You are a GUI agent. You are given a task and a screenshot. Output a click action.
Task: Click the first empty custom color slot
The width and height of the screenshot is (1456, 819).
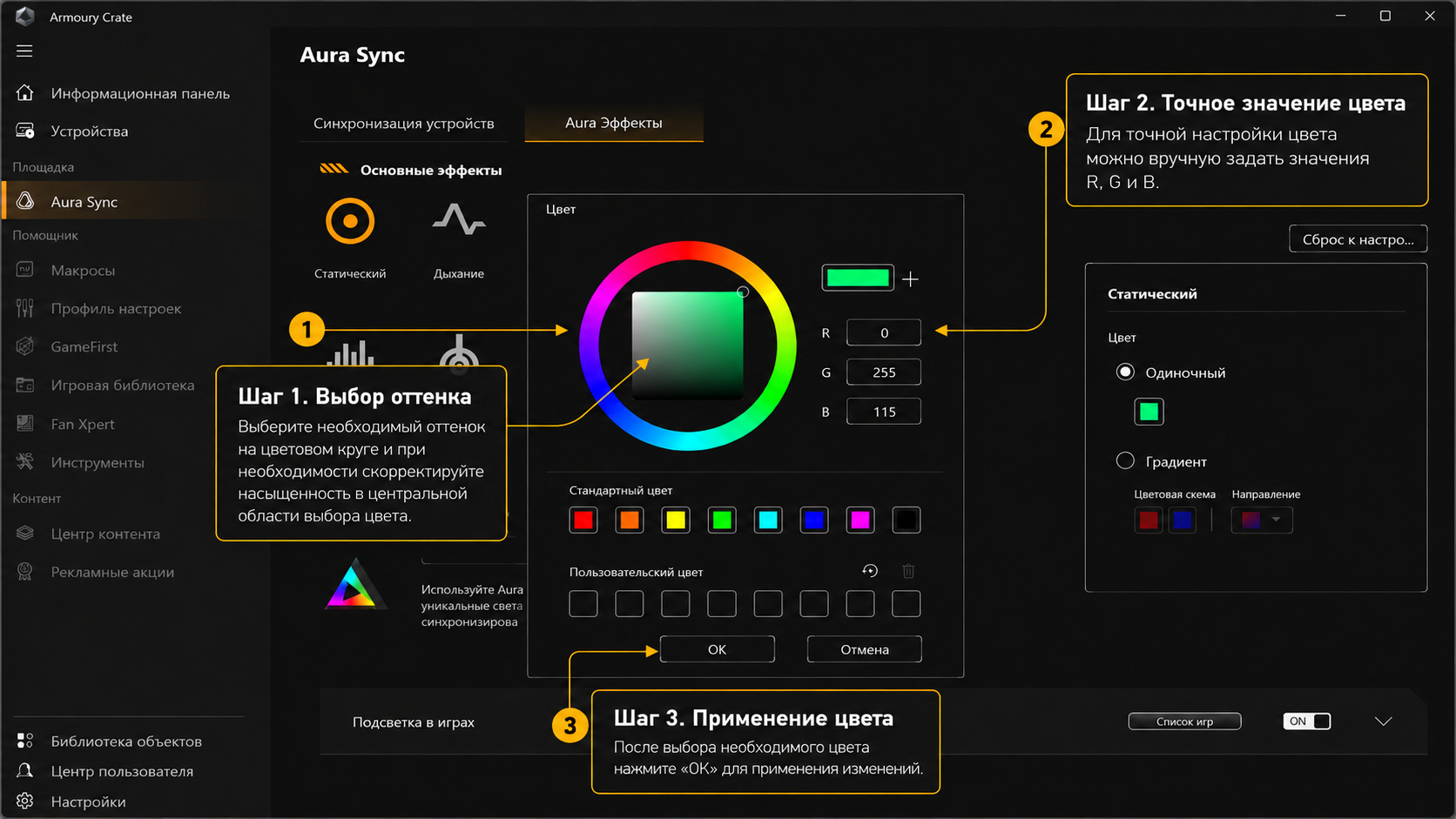583,603
